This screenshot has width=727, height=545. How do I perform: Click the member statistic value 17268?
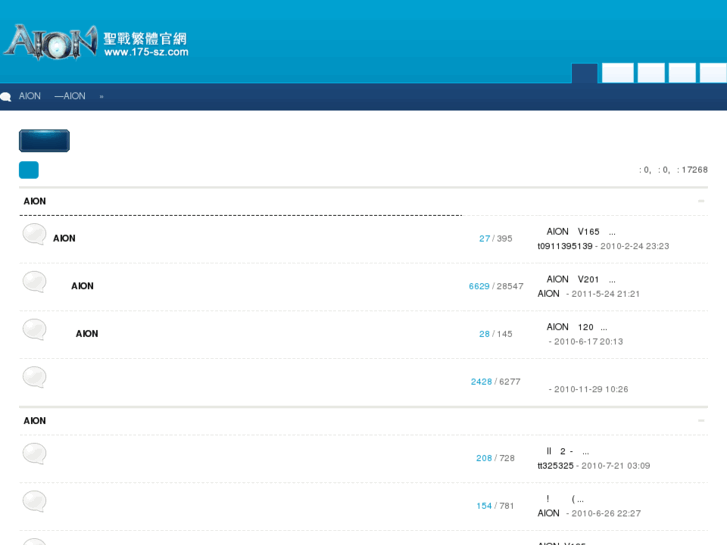tap(695, 170)
